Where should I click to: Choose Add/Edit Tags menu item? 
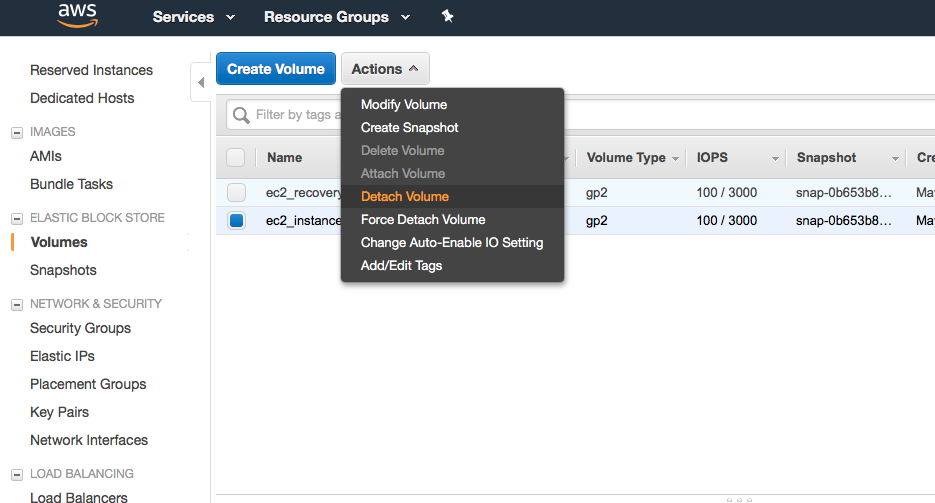click(401, 266)
